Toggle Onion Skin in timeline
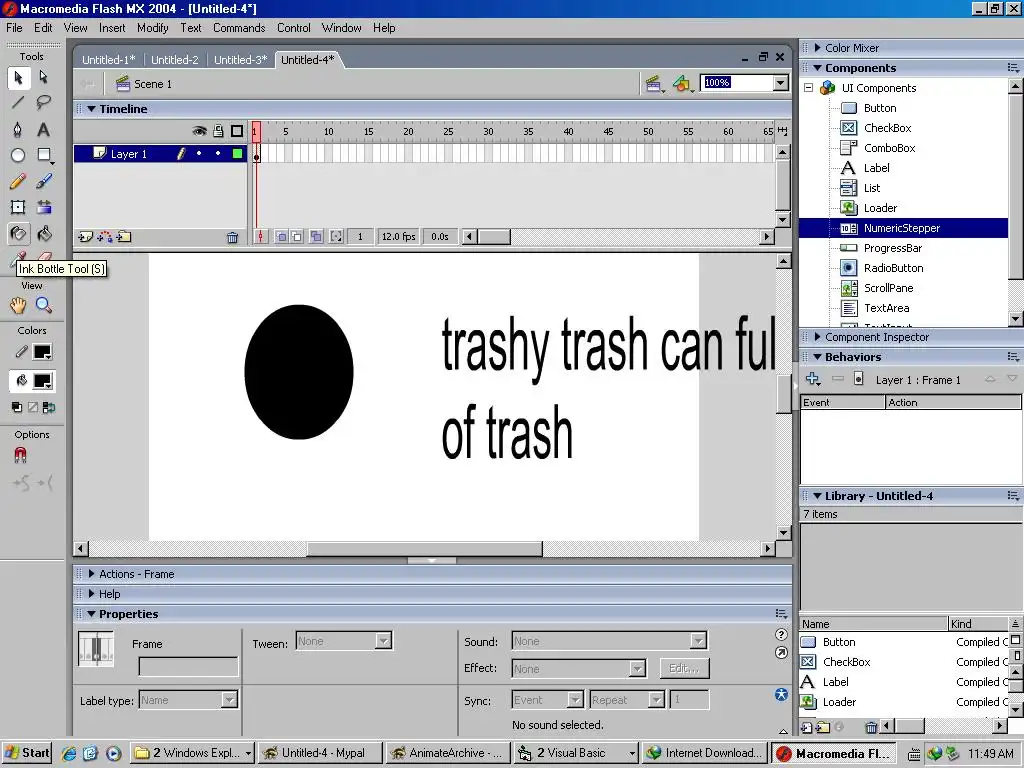 tap(281, 236)
